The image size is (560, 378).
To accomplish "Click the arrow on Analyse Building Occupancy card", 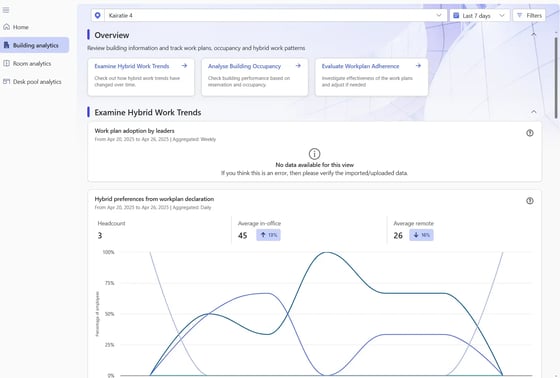I will pos(298,66).
